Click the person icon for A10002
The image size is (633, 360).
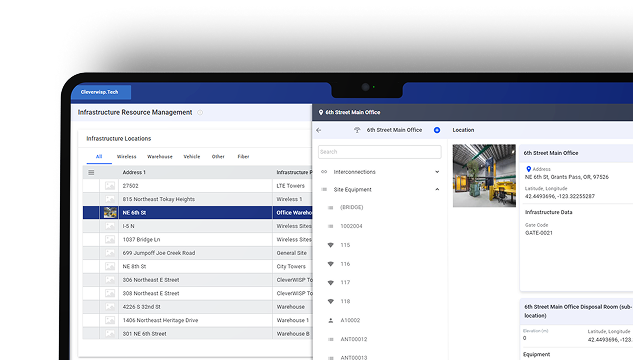tap(331, 320)
